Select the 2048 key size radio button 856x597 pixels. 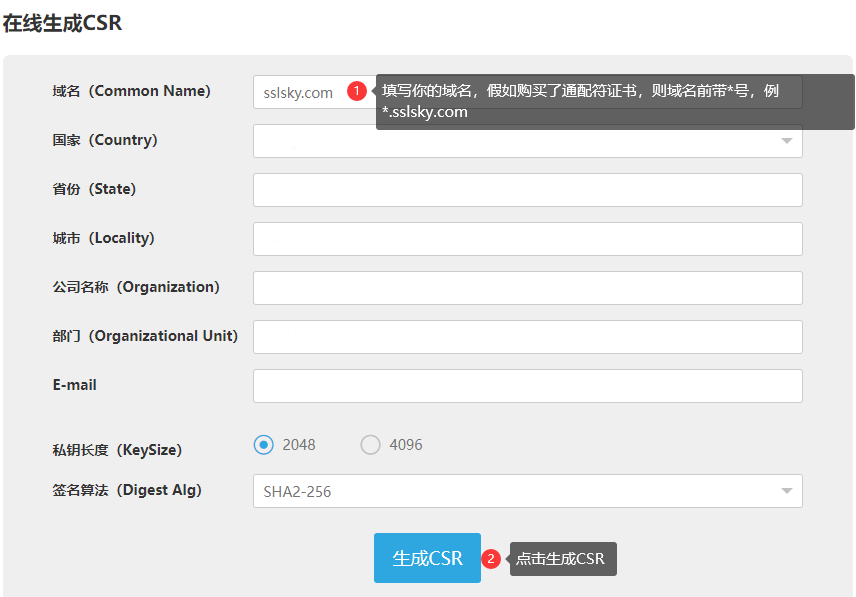click(264, 445)
